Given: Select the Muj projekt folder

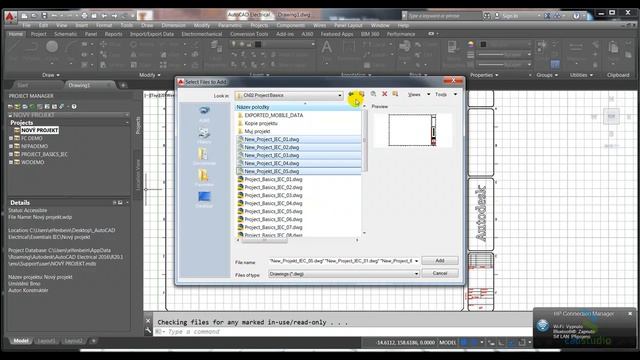Looking at the screenshot, I should (257, 131).
